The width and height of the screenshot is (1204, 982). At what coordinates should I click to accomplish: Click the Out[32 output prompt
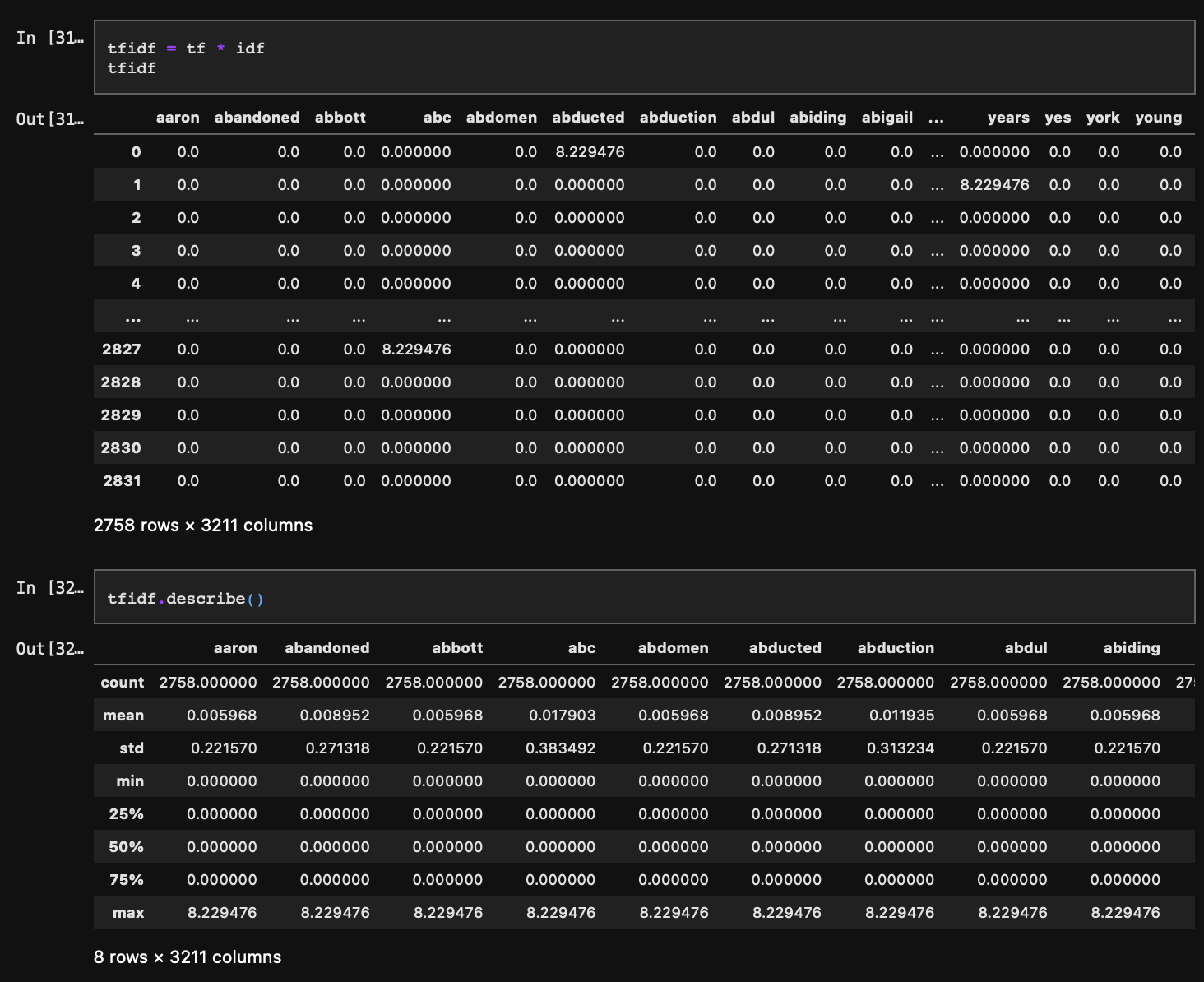pos(49,649)
